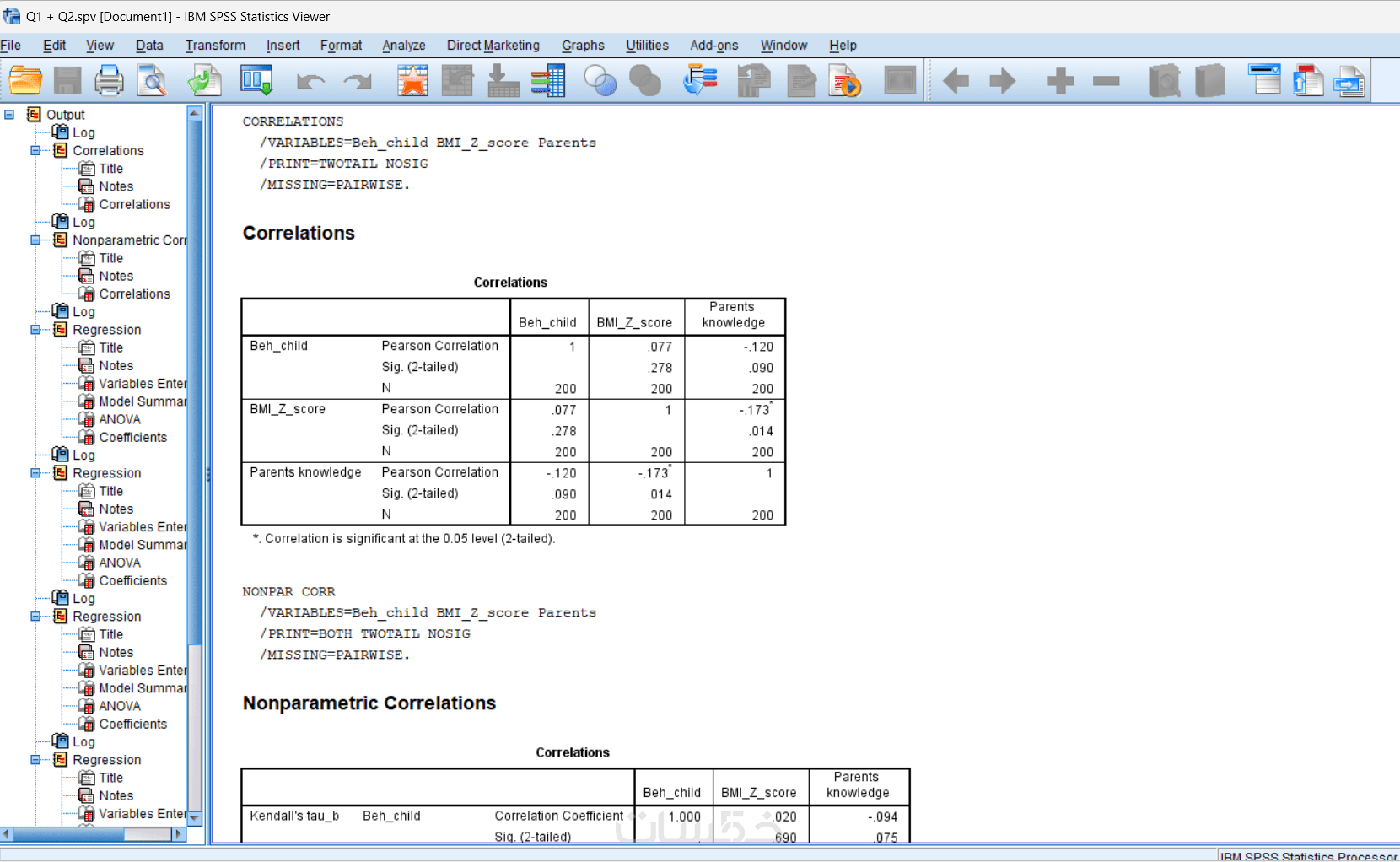Click the Recall recent dialogs icon
Viewport: 1400px width, 862px height.
tap(256, 81)
